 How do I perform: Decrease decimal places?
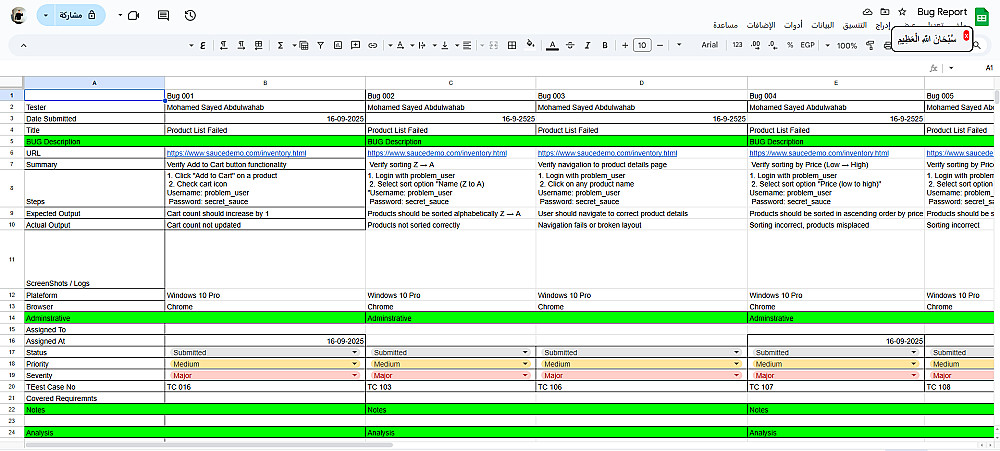pyautogui.click(x=773, y=45)
